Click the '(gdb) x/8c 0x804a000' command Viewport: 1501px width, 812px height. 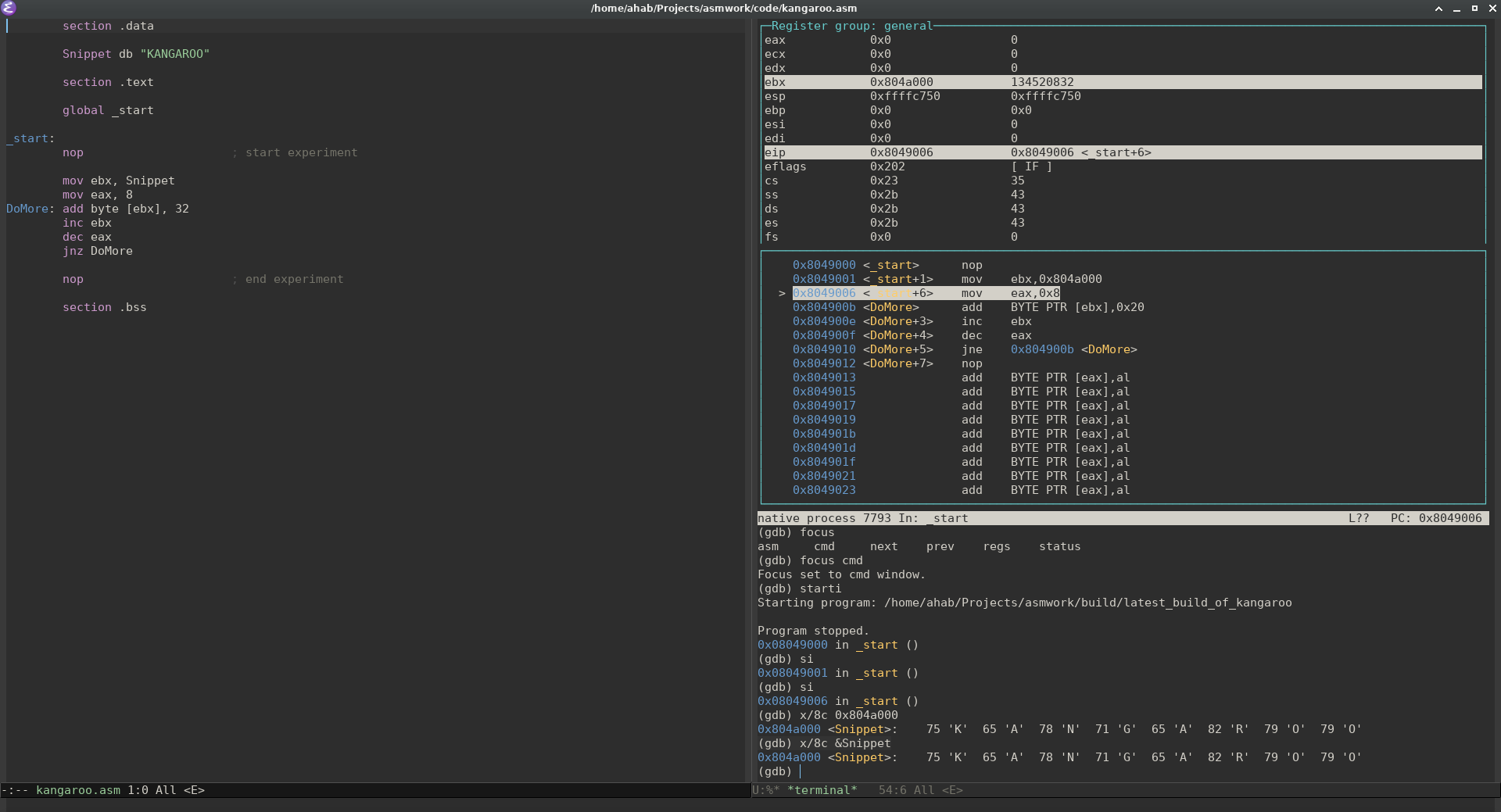tap(828, 715)
